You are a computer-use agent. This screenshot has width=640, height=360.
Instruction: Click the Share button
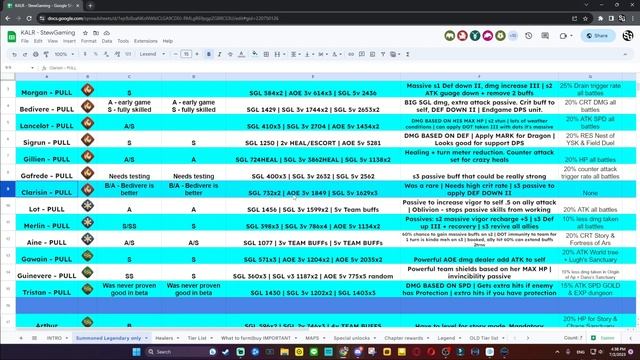[x=598, y=36]
